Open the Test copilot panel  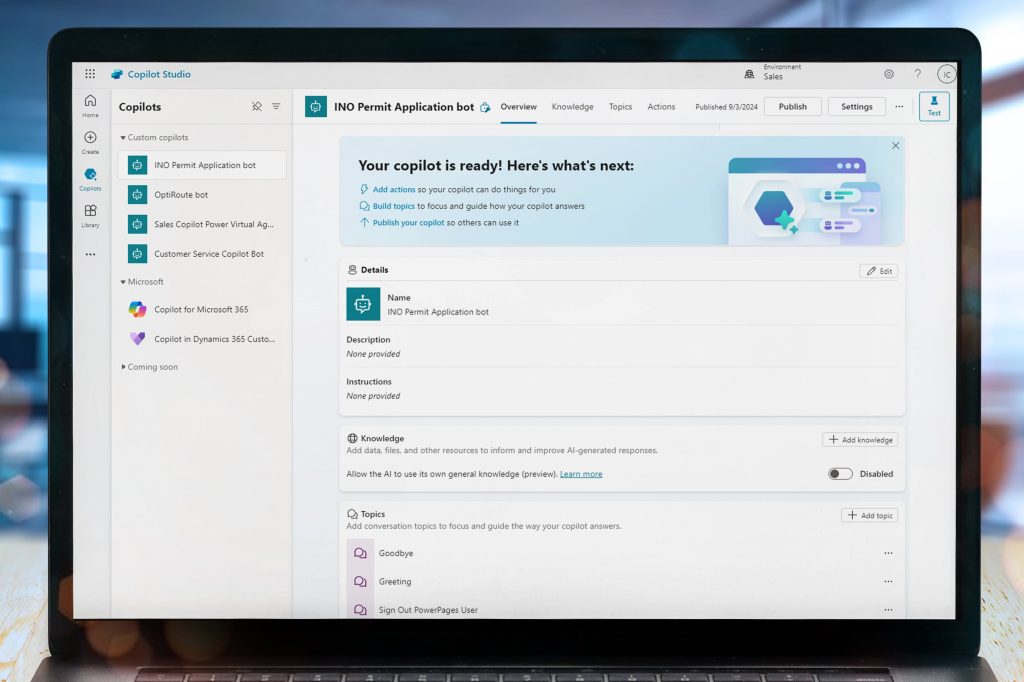pos(934,106)
